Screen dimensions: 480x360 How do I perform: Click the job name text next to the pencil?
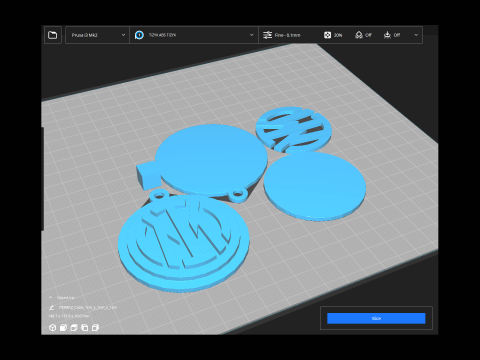coord(88,307)
